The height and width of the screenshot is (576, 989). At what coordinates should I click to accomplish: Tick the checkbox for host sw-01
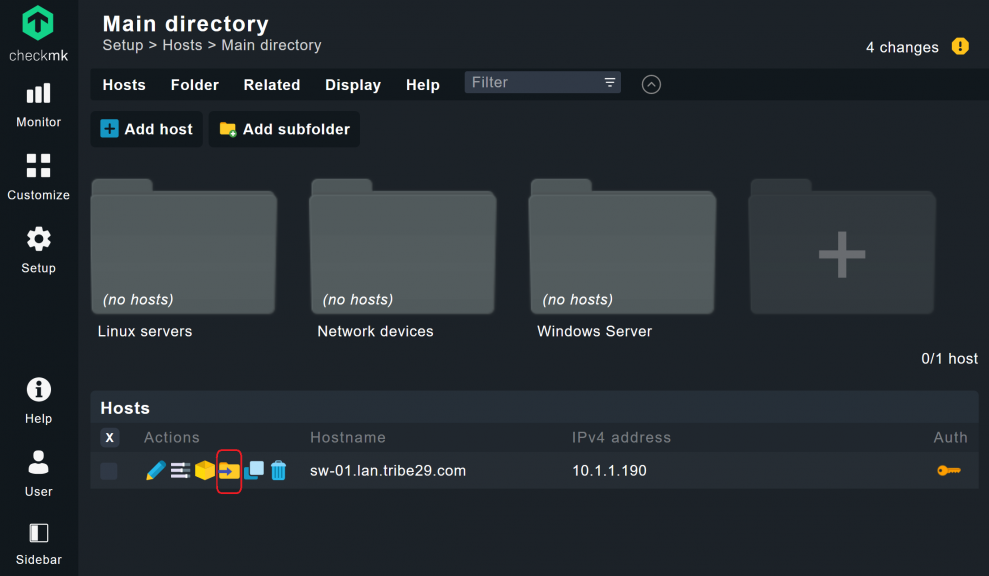pyautogui.click(x=109, y=471)
